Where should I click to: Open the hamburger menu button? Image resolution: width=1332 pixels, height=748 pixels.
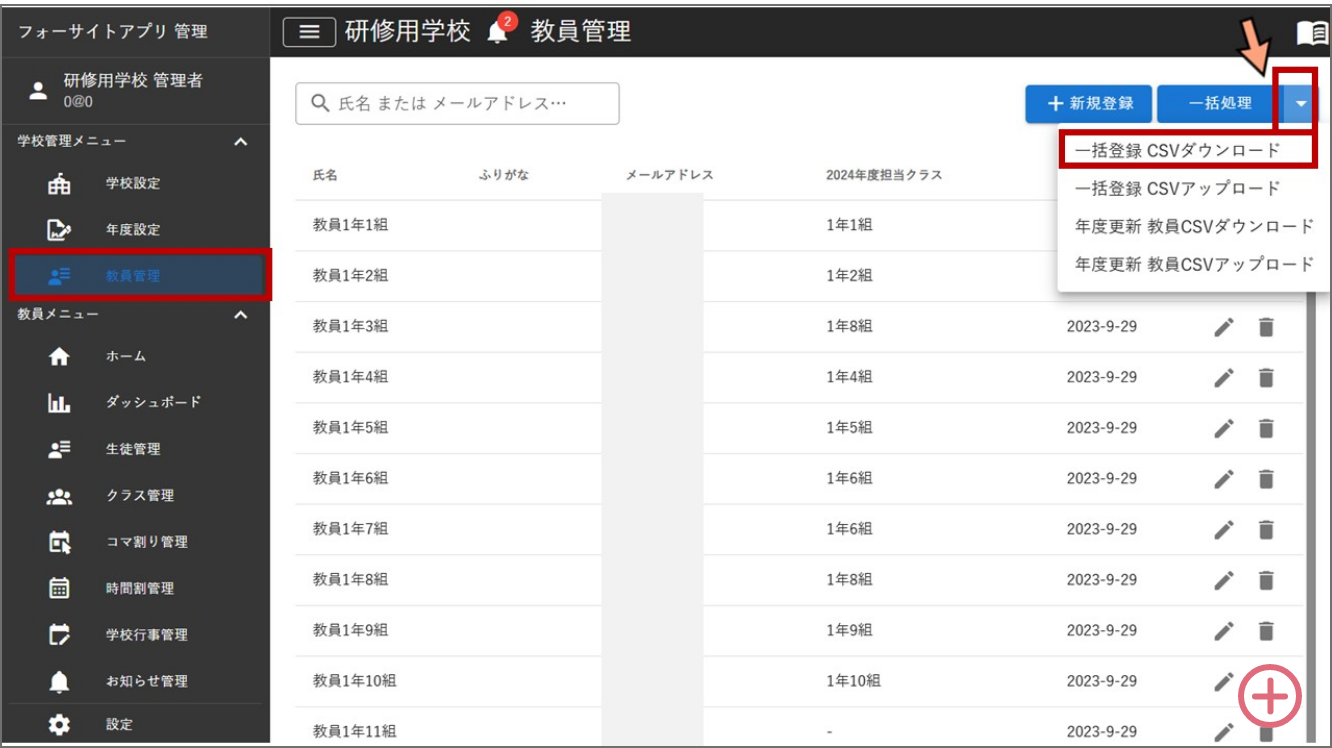pos(309,32)
